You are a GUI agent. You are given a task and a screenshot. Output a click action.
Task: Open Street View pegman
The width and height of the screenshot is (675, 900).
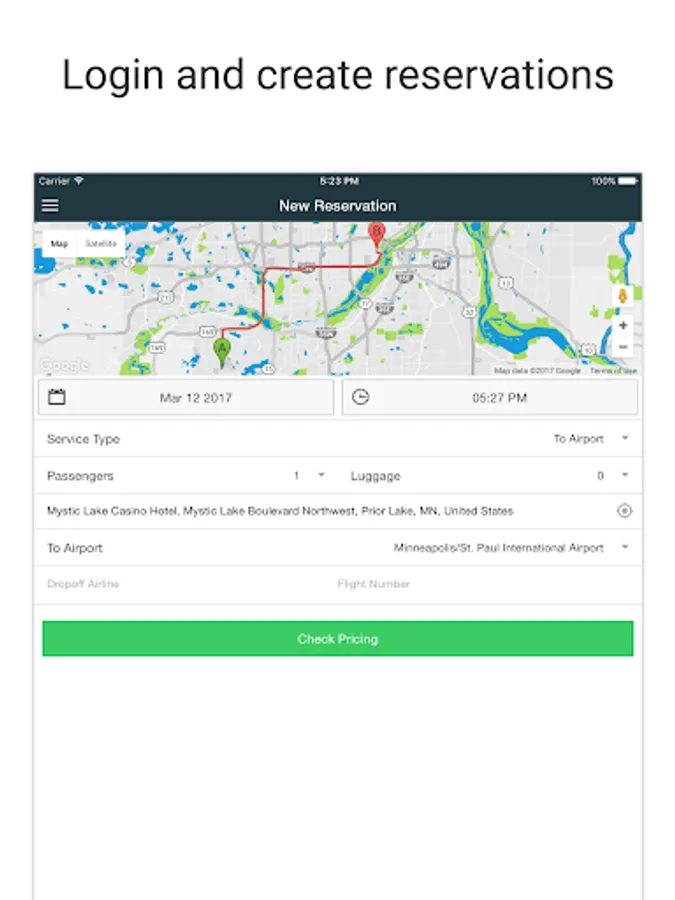click(623, 297)
